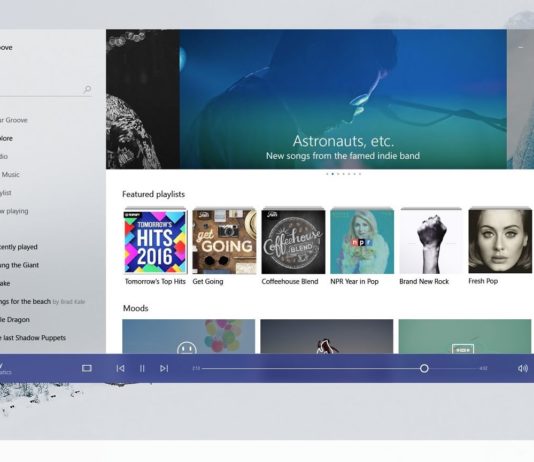Open Young the Giant in sidebar
This screenshot has width=534, height=462.
pos(19,265)
